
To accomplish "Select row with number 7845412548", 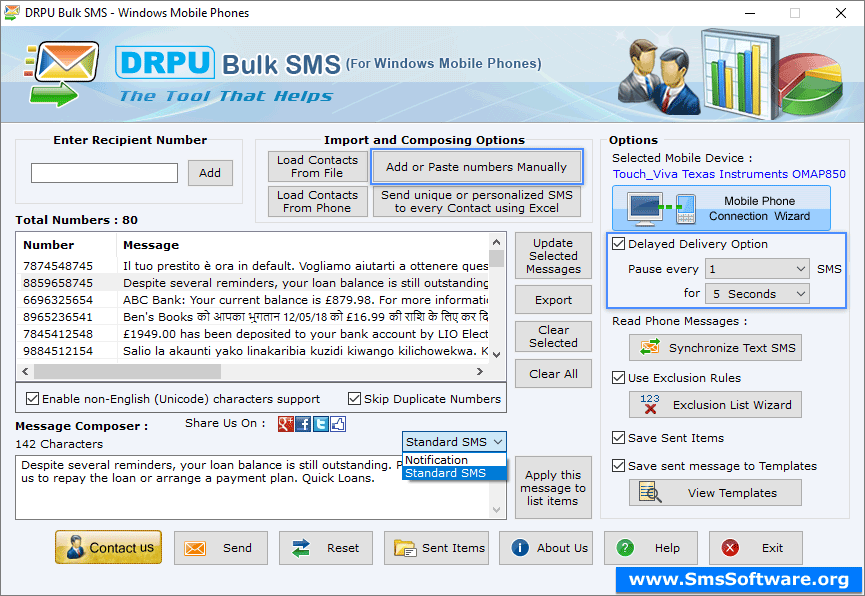I will click(x=253, y=334).
